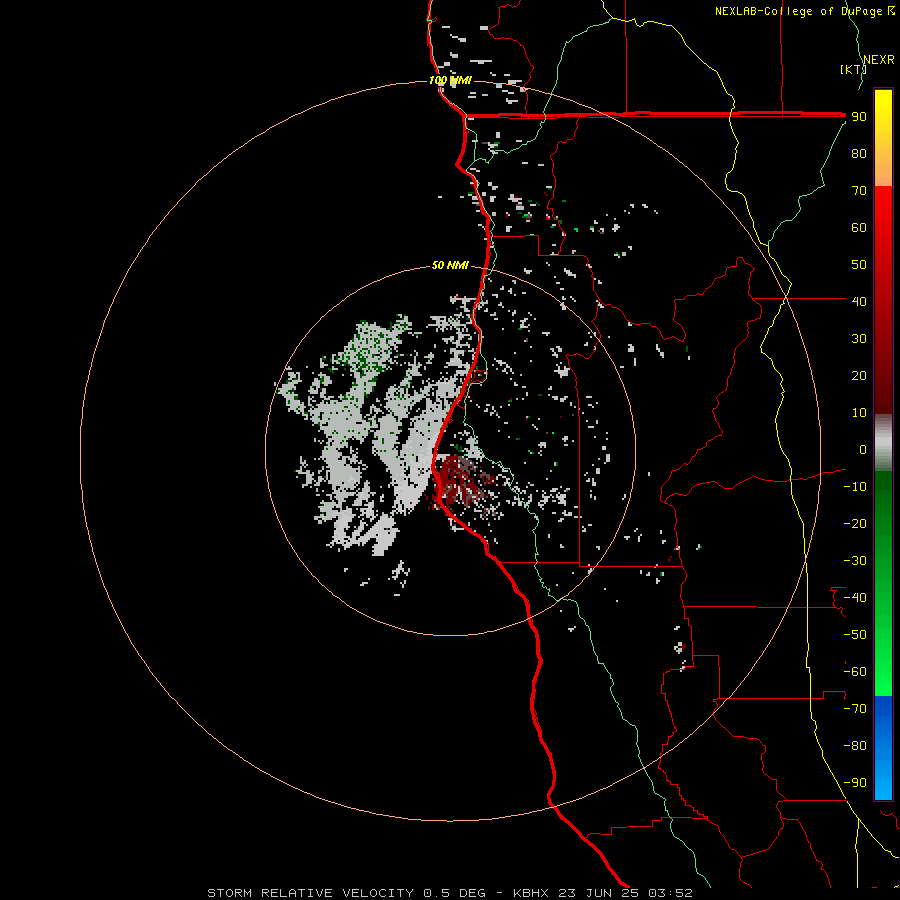Click the [KT] units label above color bar
This screenshot has width=900, height=900.
853,69
